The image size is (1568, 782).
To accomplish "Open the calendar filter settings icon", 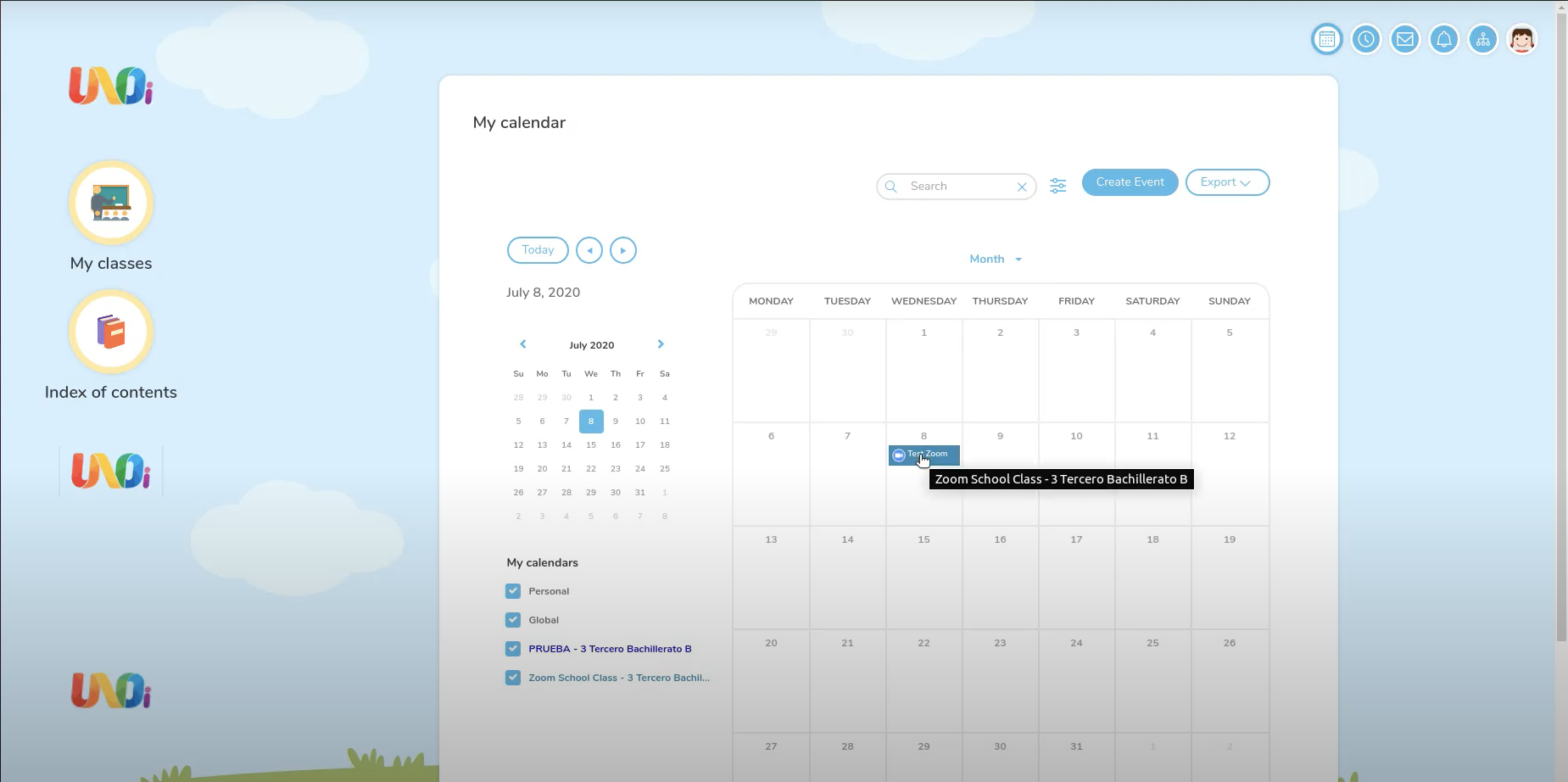I will [x=1057, y=186].
